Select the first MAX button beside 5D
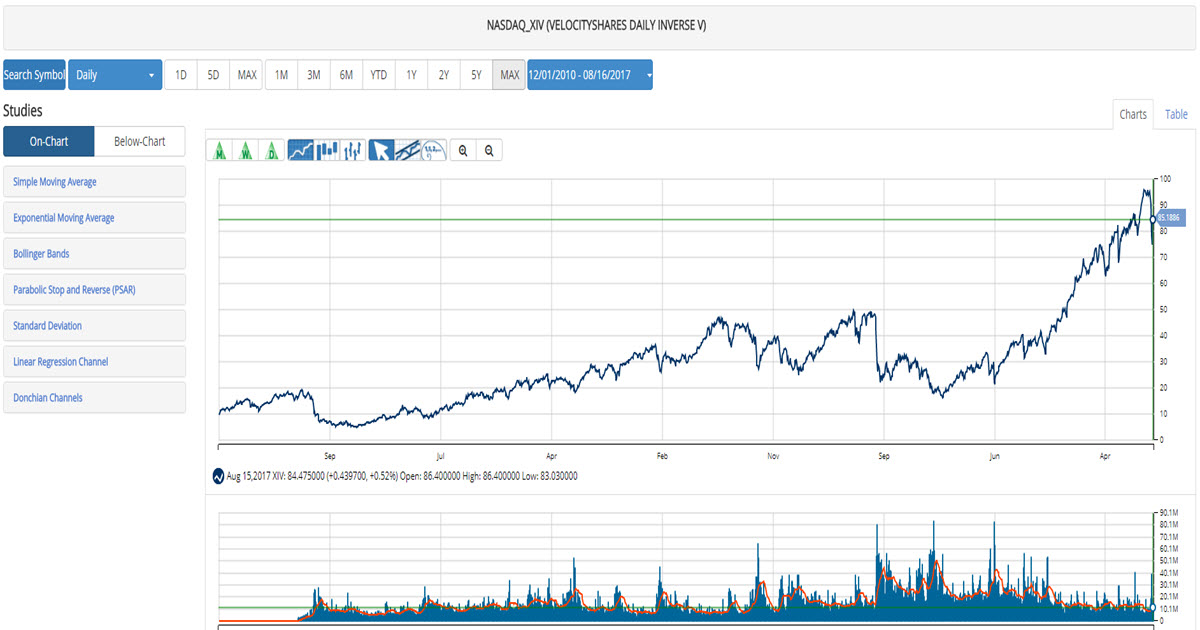This screenshot has width=1200, height=630. point(247,75)
